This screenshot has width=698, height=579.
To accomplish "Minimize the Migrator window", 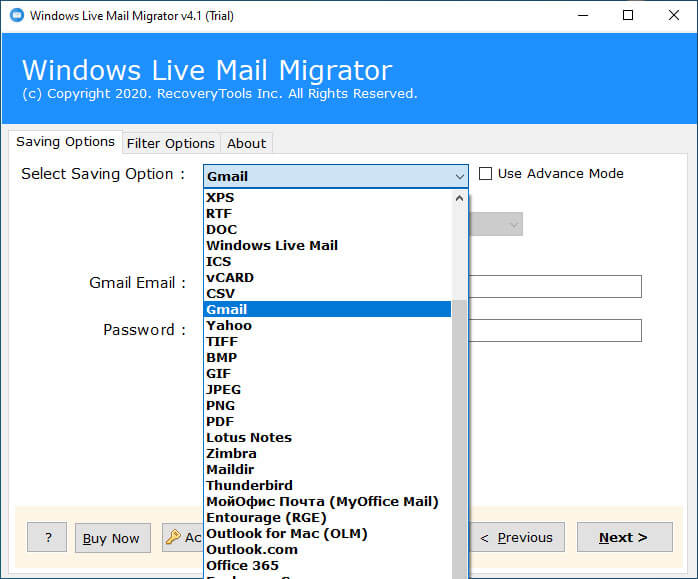I will pos(583,16).
